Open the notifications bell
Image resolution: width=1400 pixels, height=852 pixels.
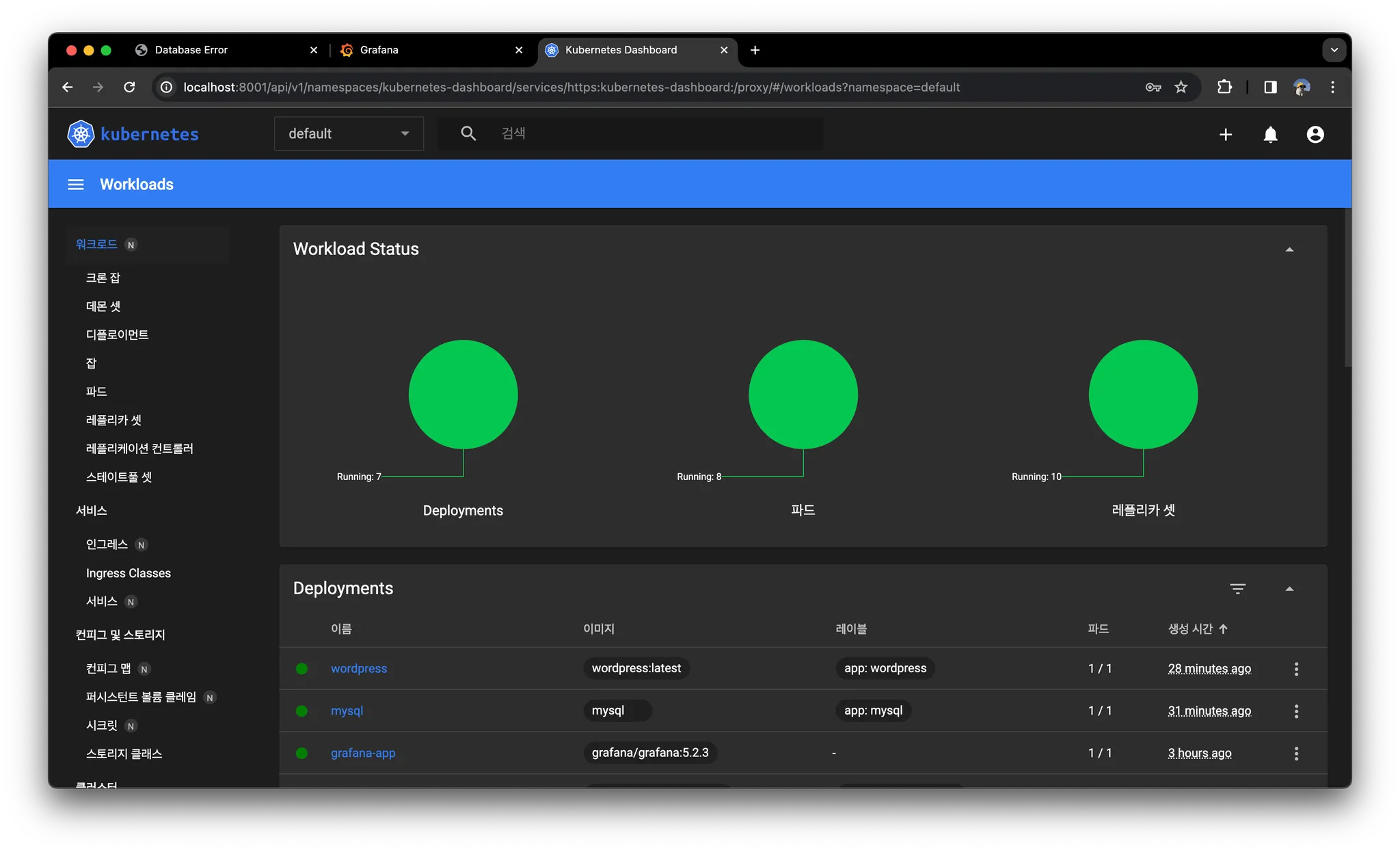(1270, 135)
